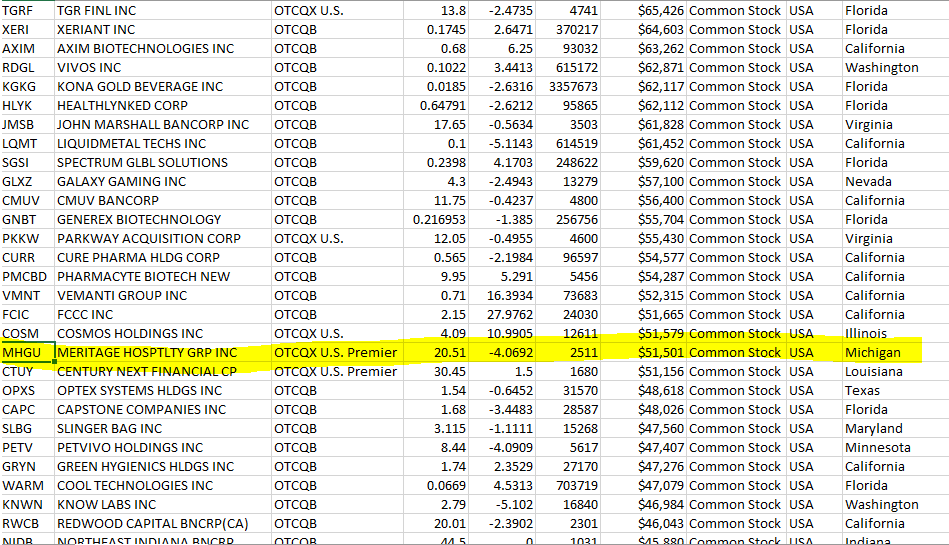Click FCCC INC company cell
949x545 pixels.
(x=163, y=314)
